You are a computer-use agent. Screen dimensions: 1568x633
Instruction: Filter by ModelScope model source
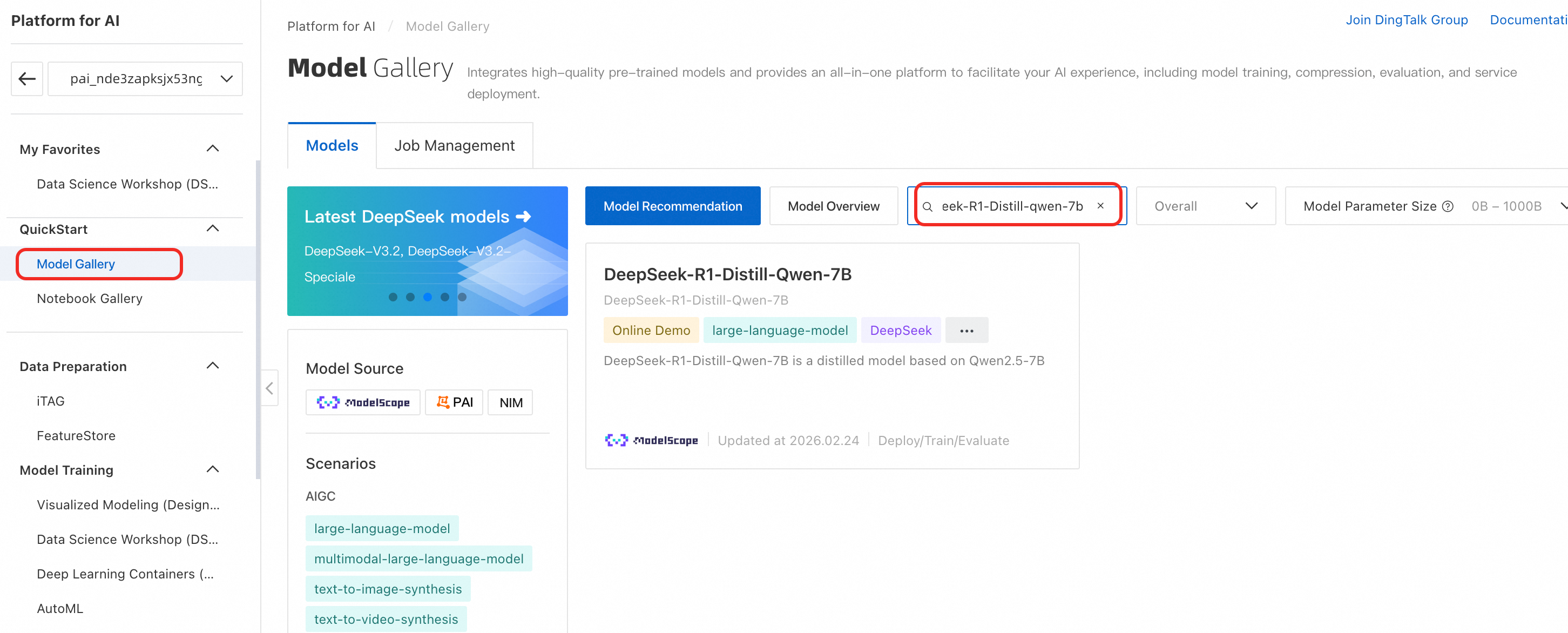click(363, 402)
